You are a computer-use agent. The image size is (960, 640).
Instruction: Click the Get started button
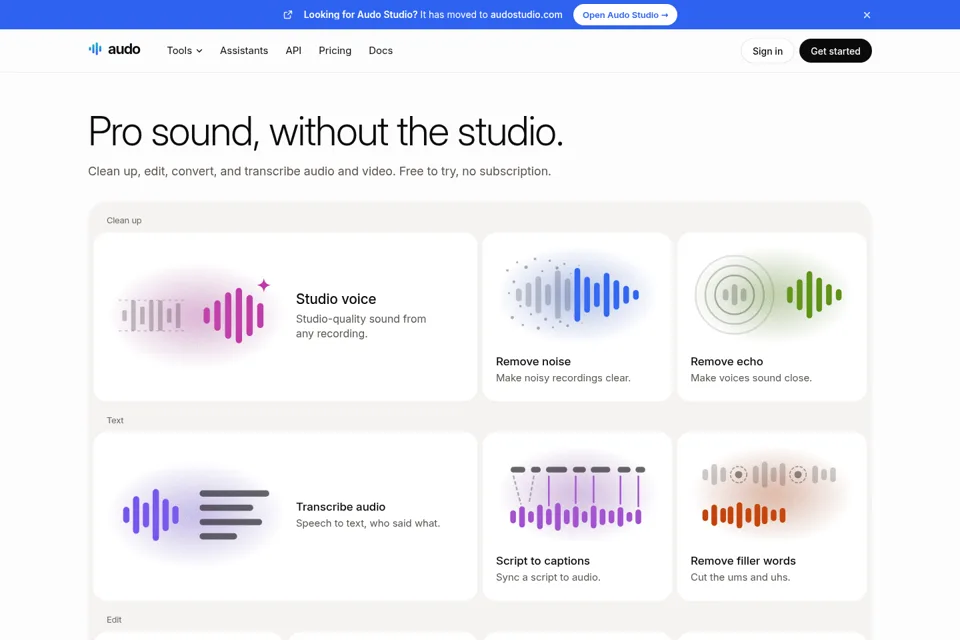click(x=835, y=51)
